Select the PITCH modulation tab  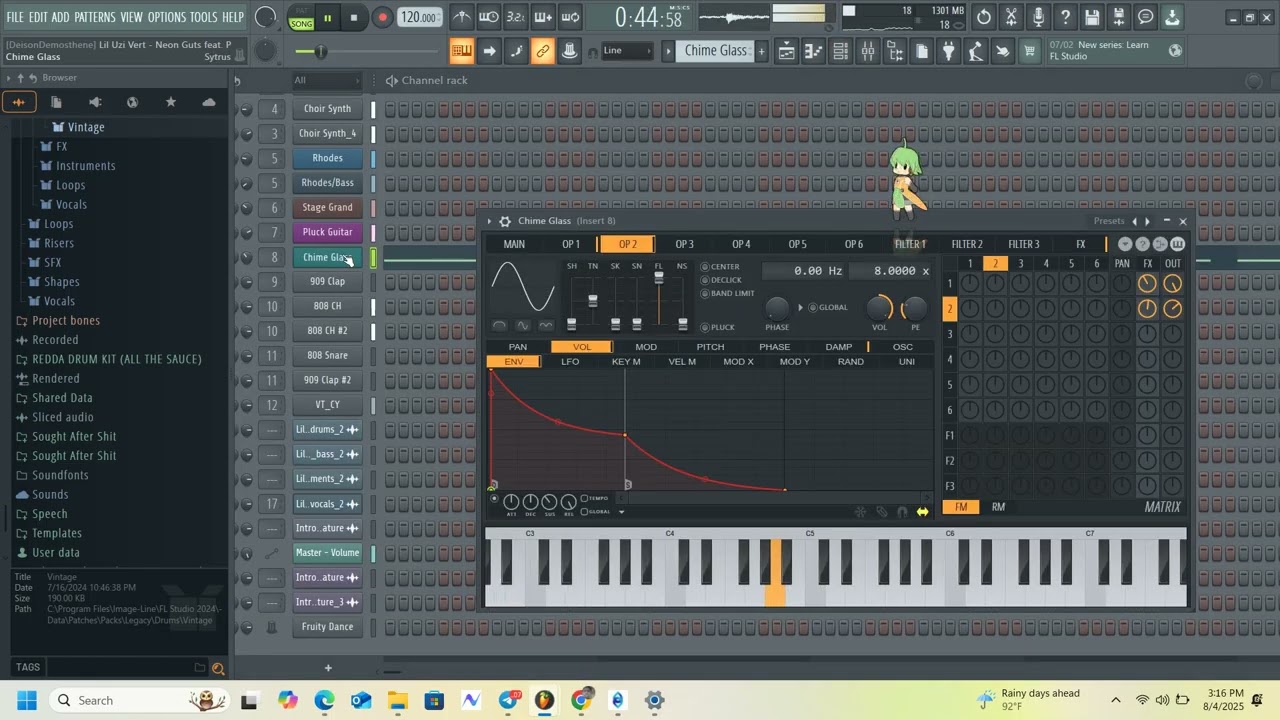710,347
